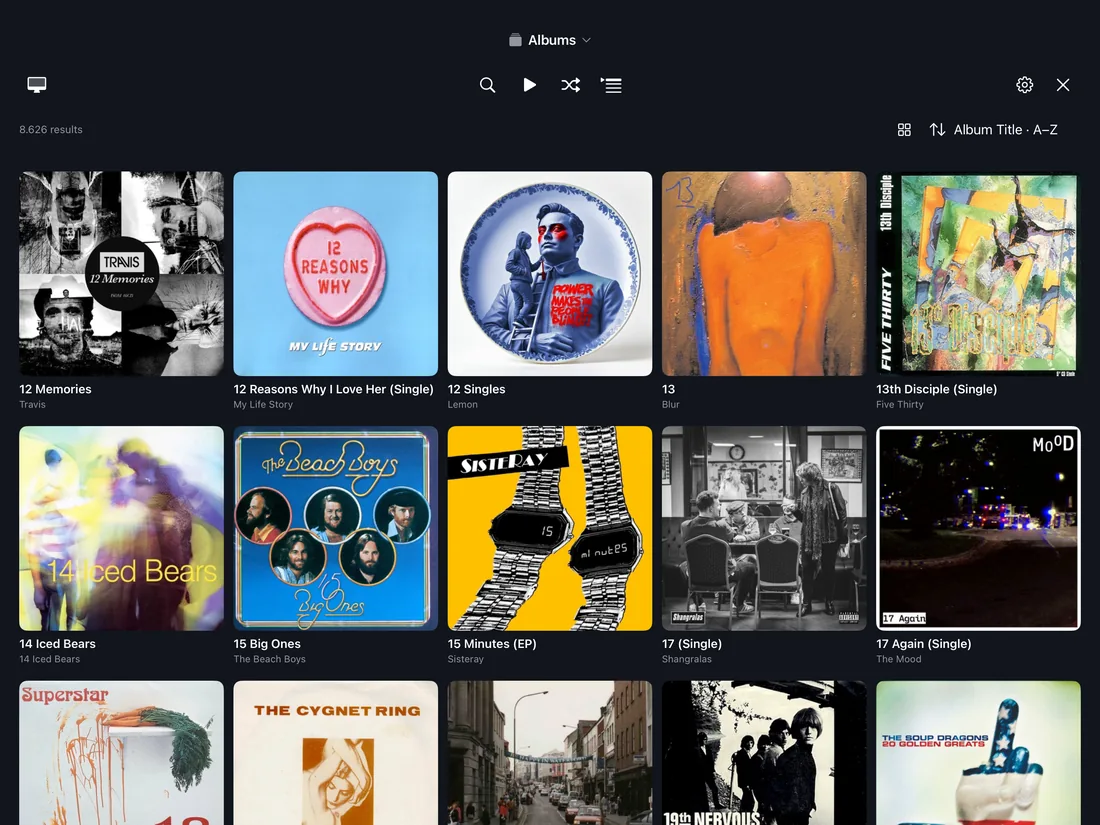Open the 14 Iced Bears album cover

coord(121,528)
